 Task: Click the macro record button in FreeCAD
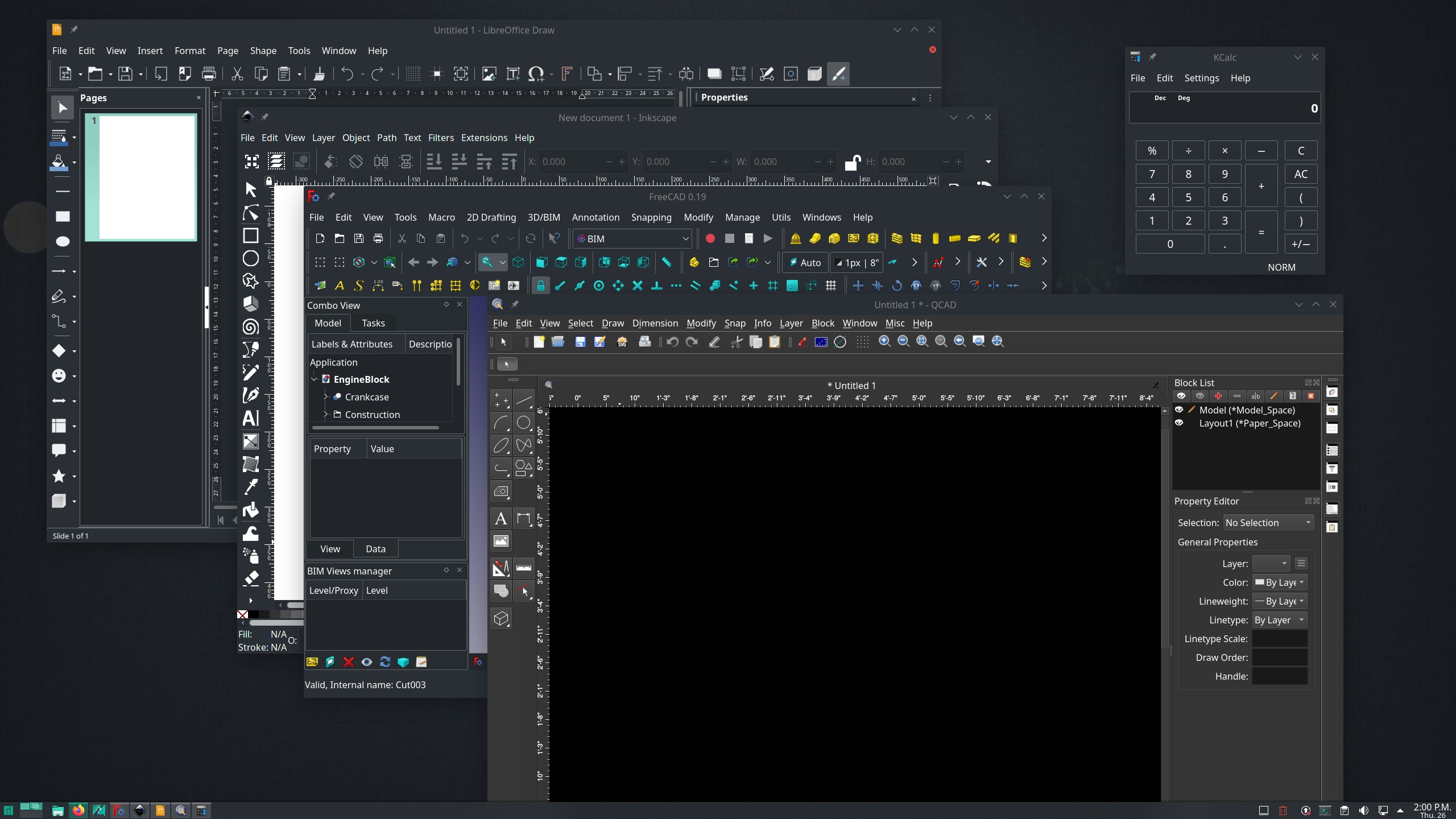click(x=710, y=239)
